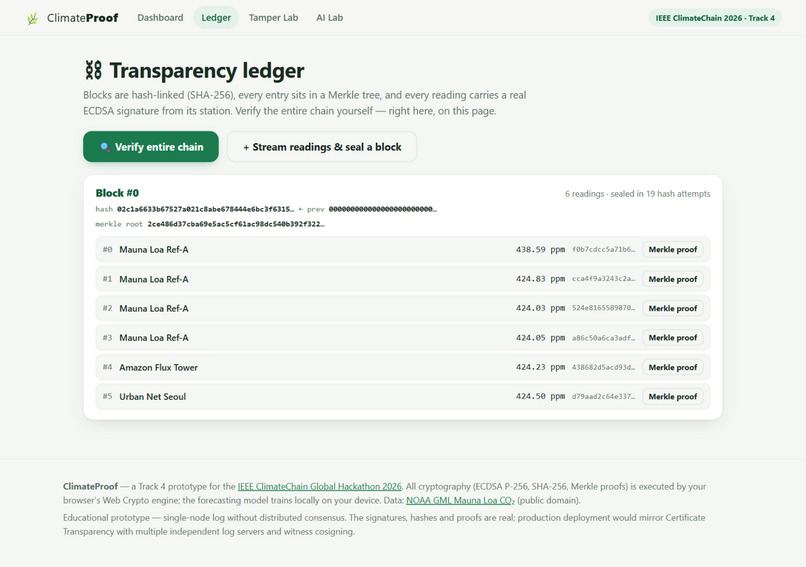Open Merkle proof for Amazon Flux Tower
Image resolution: width=806 pixels, height=567 pixels.
point(672,368)
